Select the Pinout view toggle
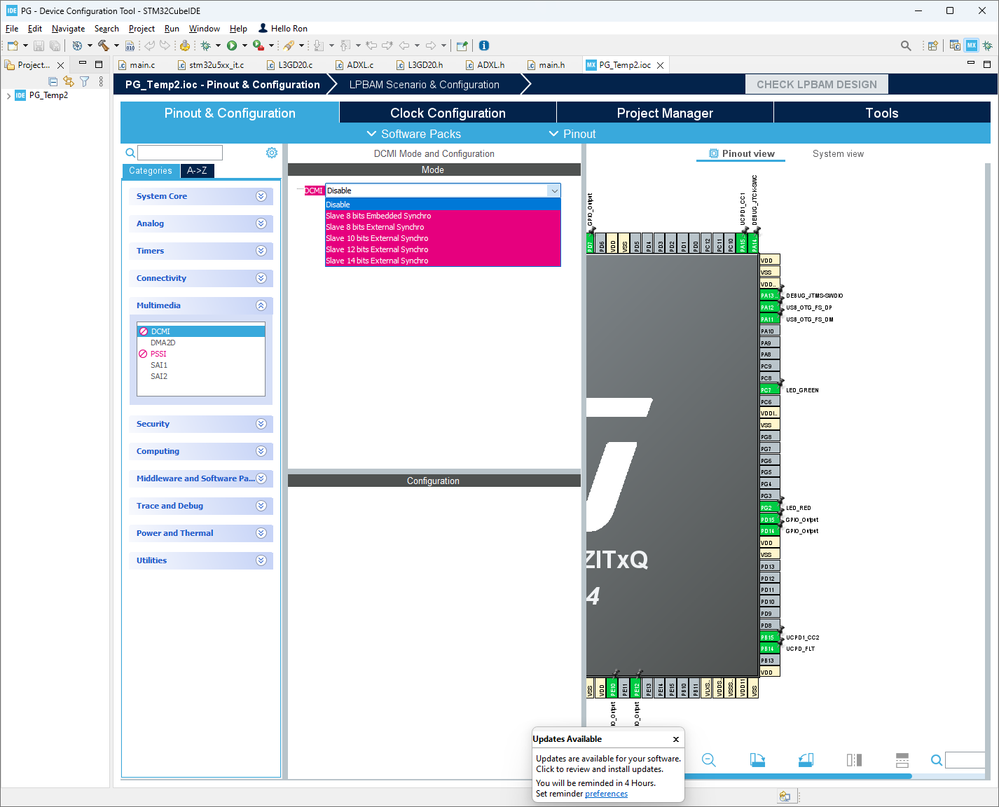The width and height of the screenshot is (999, 807). click(741, 154)
